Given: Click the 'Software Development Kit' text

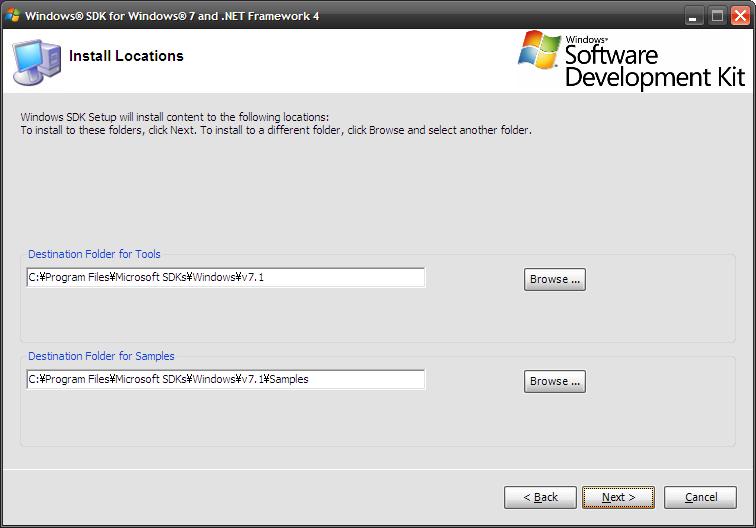Looking at the screenshot, I should pos(655,66).
